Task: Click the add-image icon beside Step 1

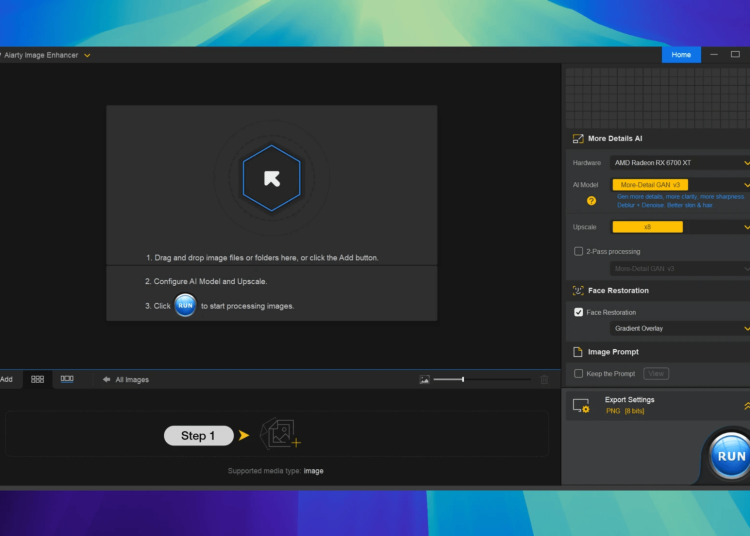Action: tap(280, 434)
